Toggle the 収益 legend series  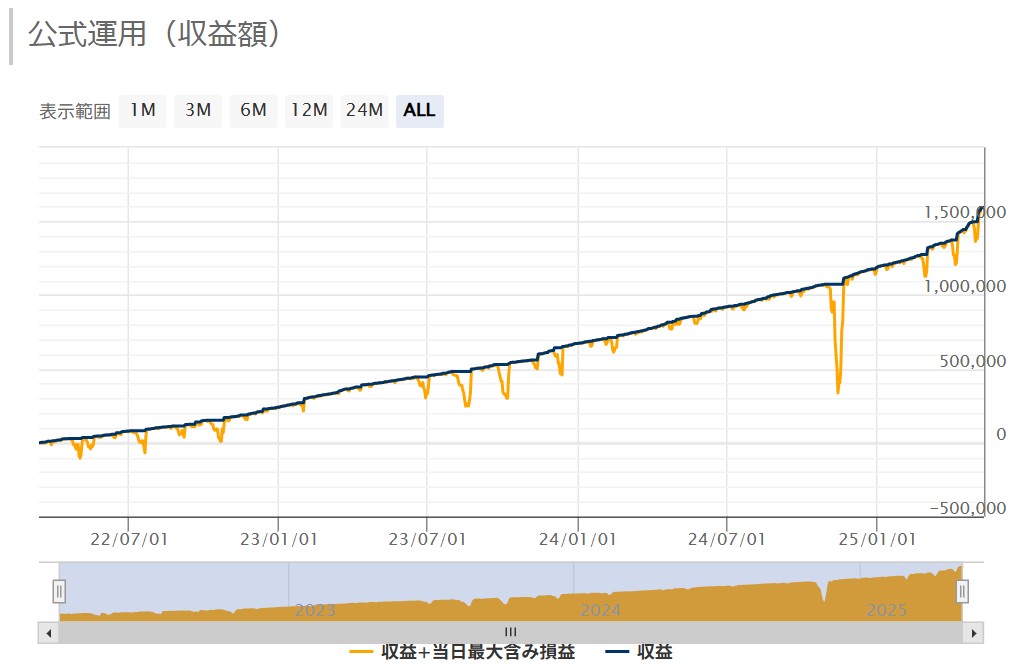click(639, 652)
